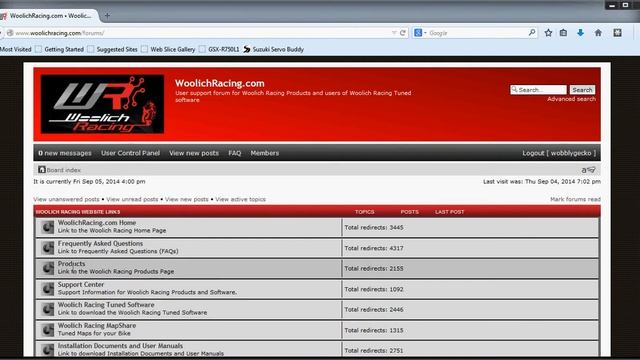Click the change font size icon

pyautogui.click(x=588, y=170)
